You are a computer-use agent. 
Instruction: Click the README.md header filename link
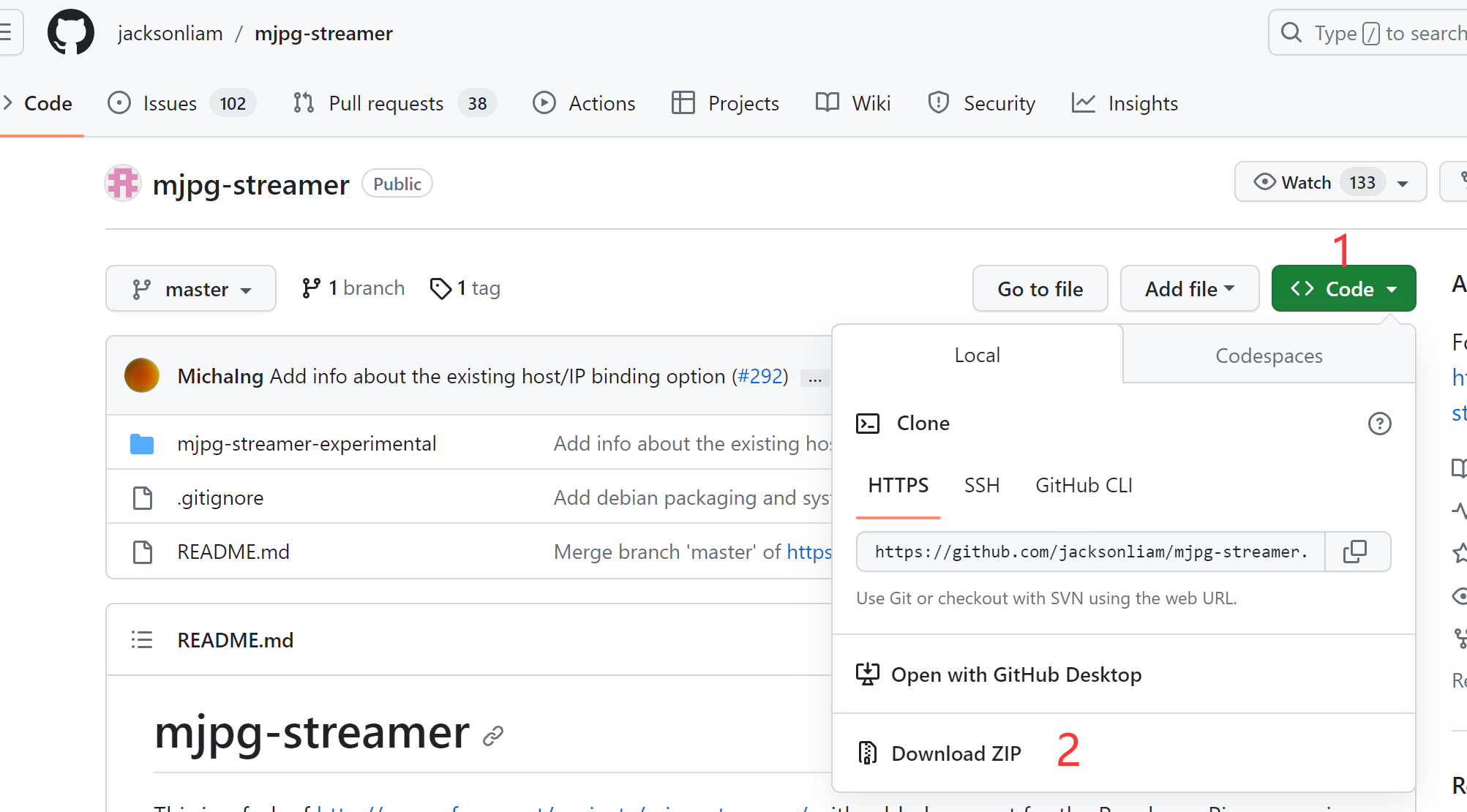(235, 640)
